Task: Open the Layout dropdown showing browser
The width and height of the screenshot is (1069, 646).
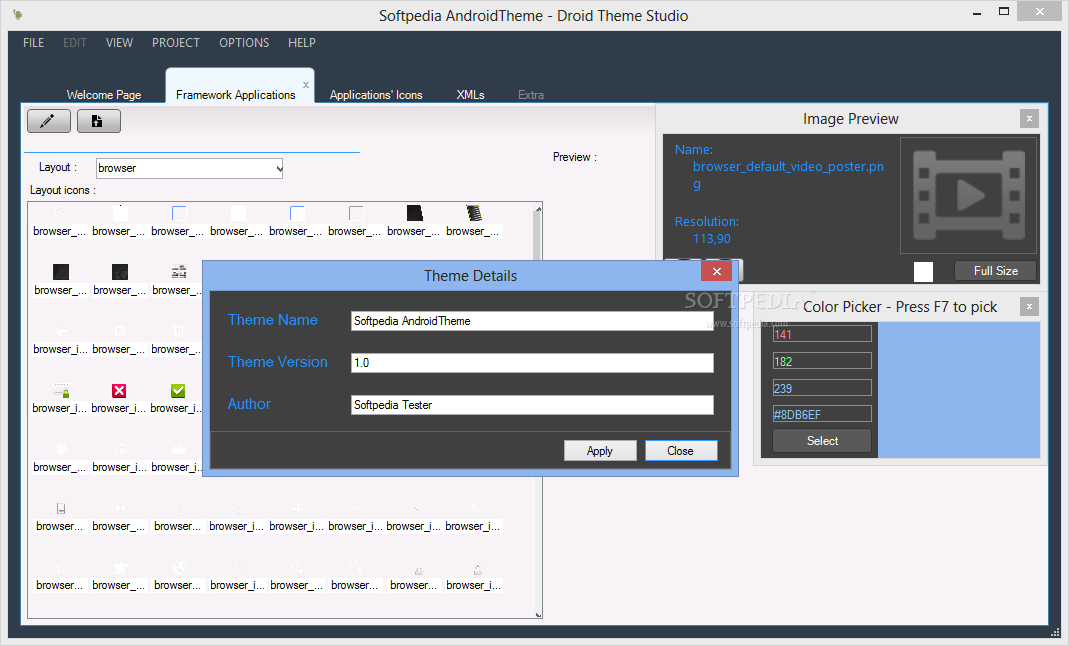Action: [190, 168]
